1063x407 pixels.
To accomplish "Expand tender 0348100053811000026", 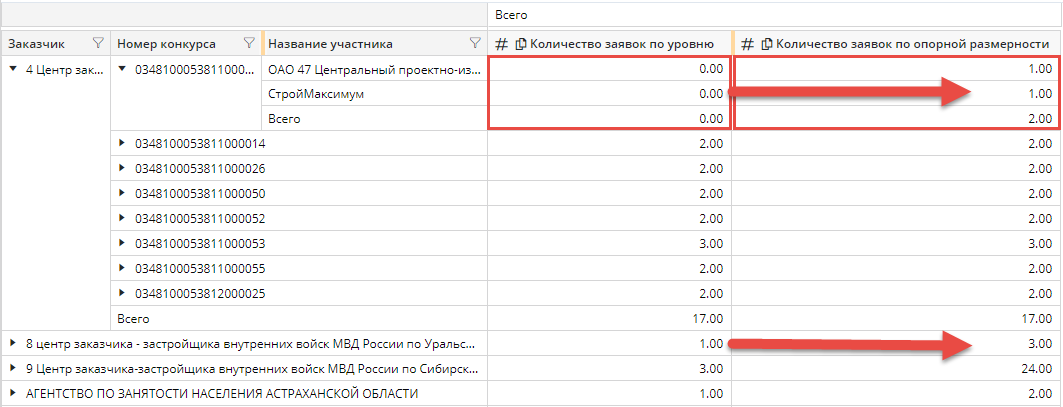I will click(123, 169).
